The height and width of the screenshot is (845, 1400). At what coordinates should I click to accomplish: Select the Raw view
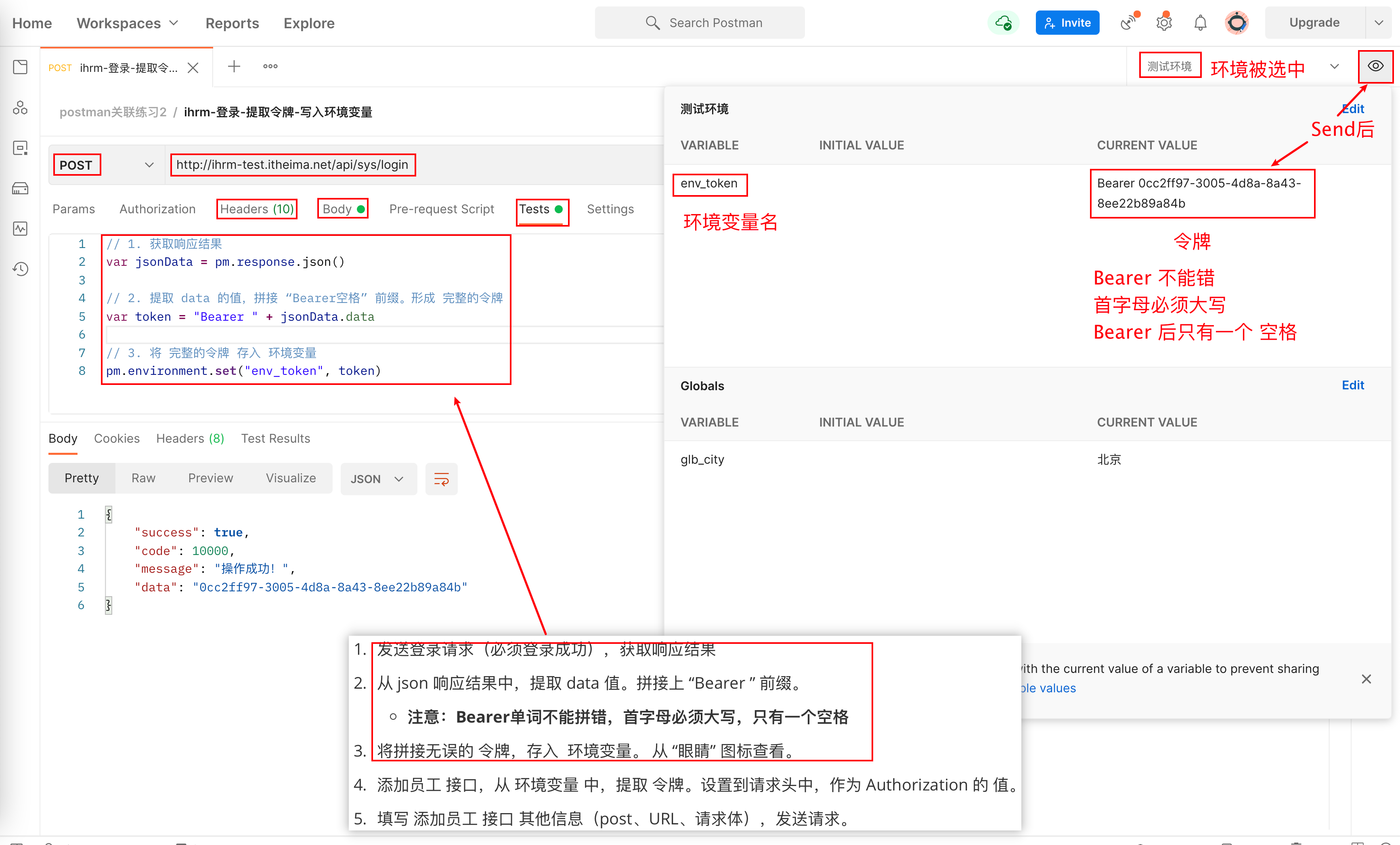[x=143, y=478]
